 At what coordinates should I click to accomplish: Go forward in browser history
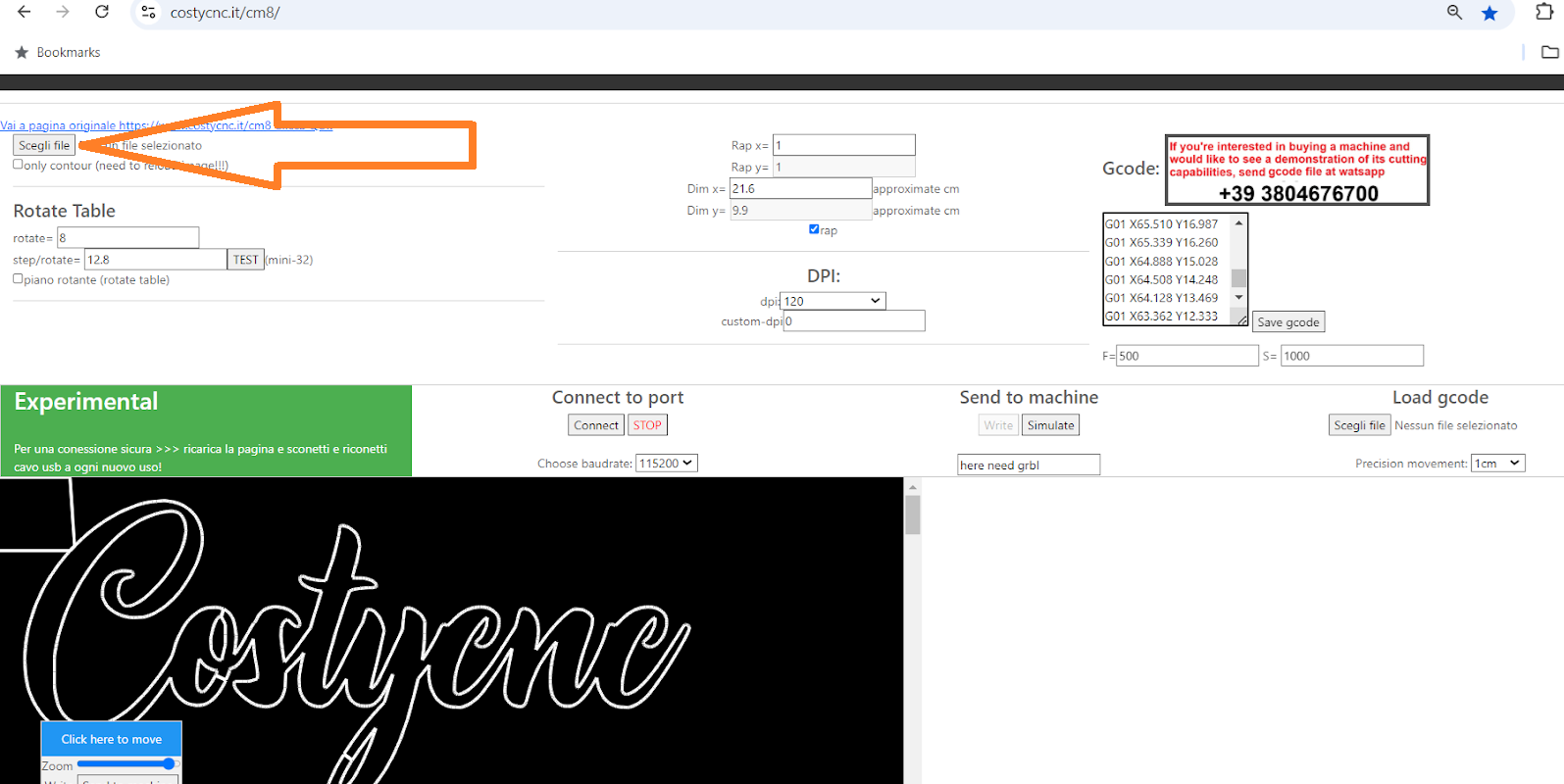pos(63,12)
